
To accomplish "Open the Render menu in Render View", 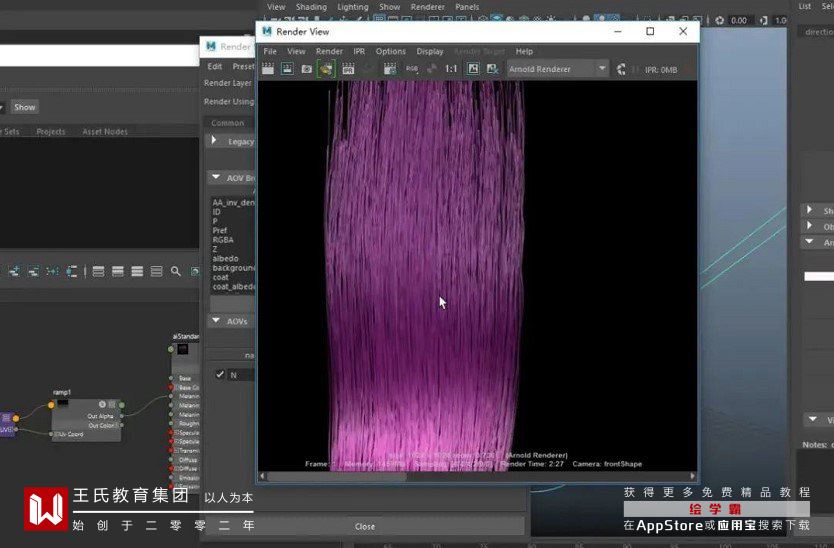I will coord(329,51).
